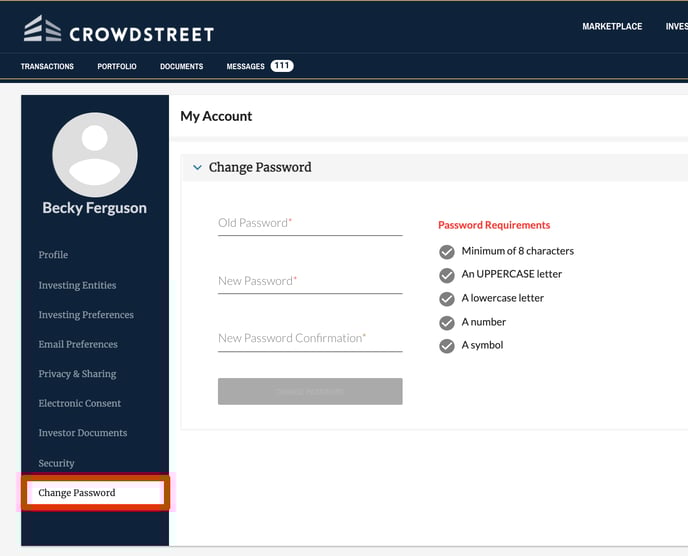Screen dimensions: 688x556
Task: Click the A number requirement checkmark
Action: 447,323
